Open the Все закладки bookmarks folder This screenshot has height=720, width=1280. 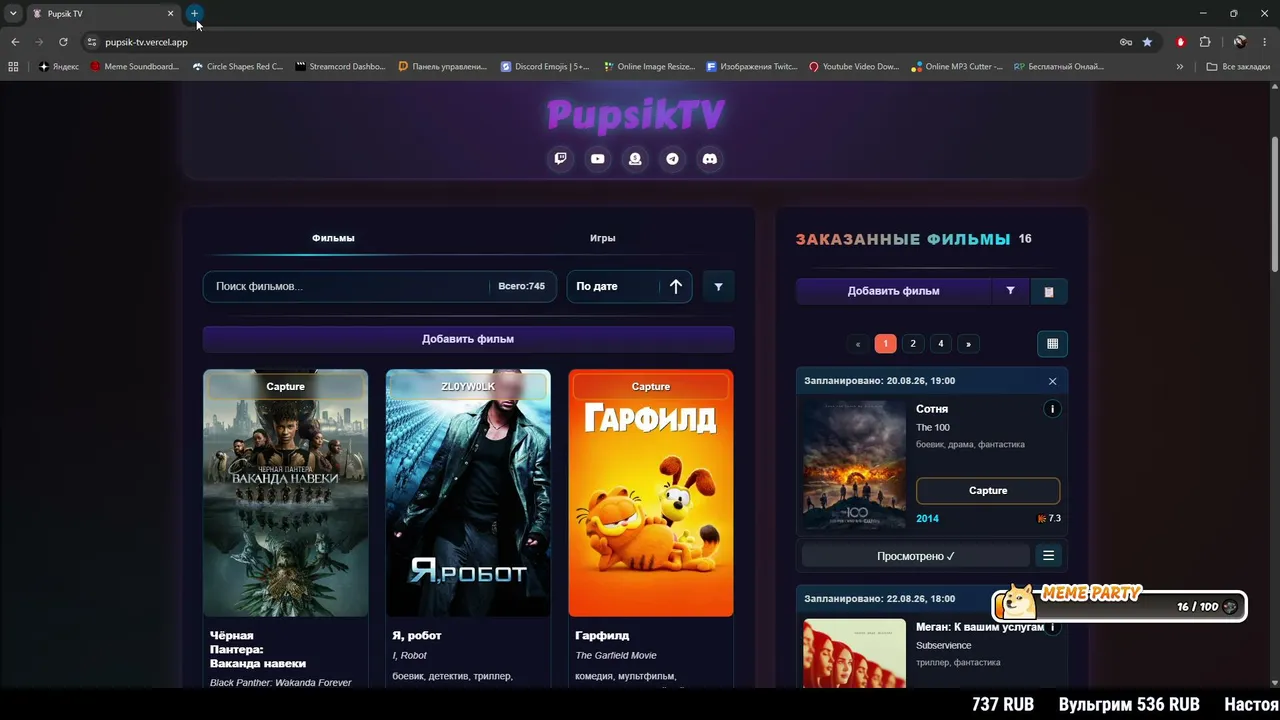(1238, 67)
